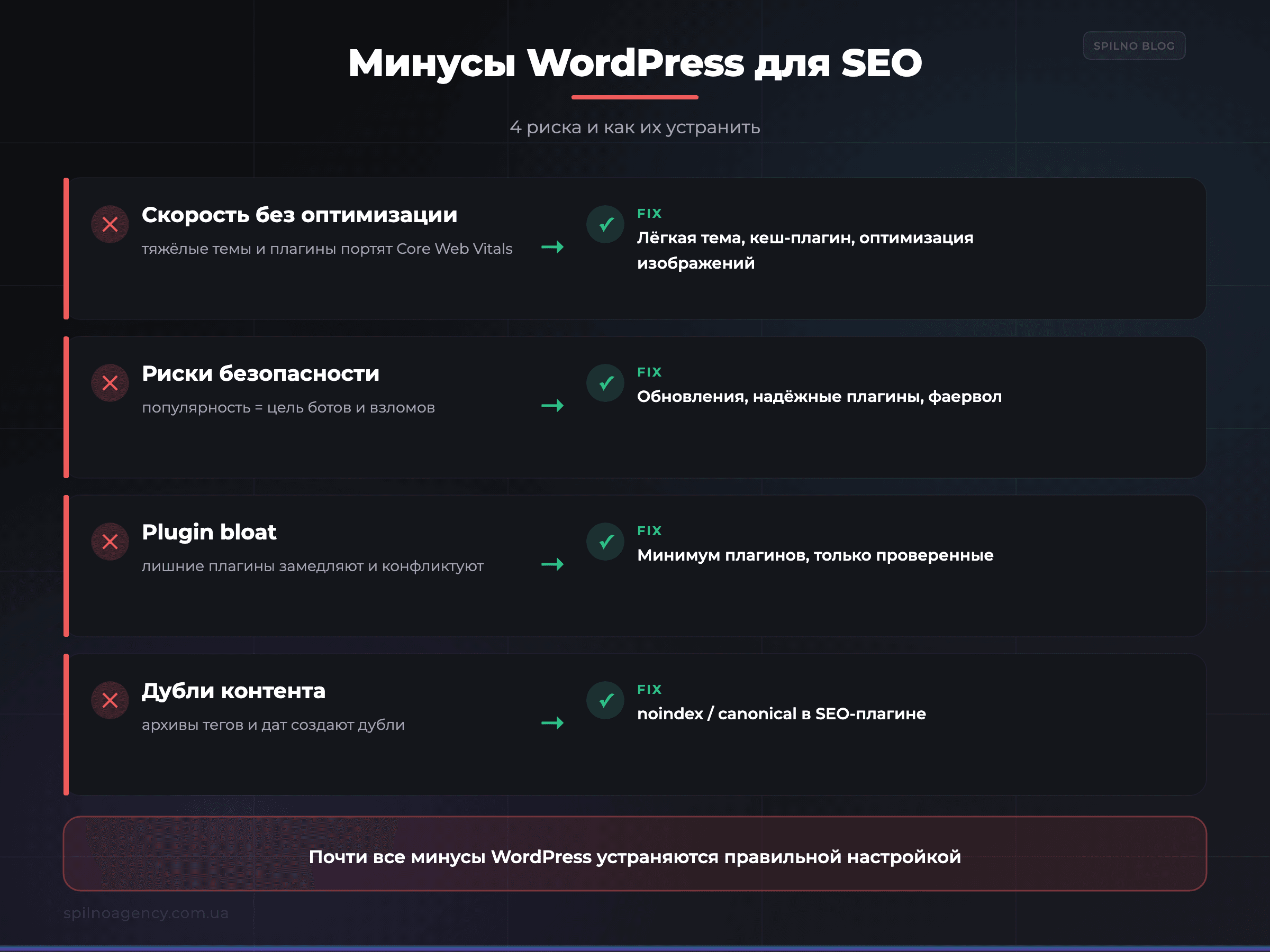
Task: Click the FIX label above noindex / canonical
Action: [649, 690]
